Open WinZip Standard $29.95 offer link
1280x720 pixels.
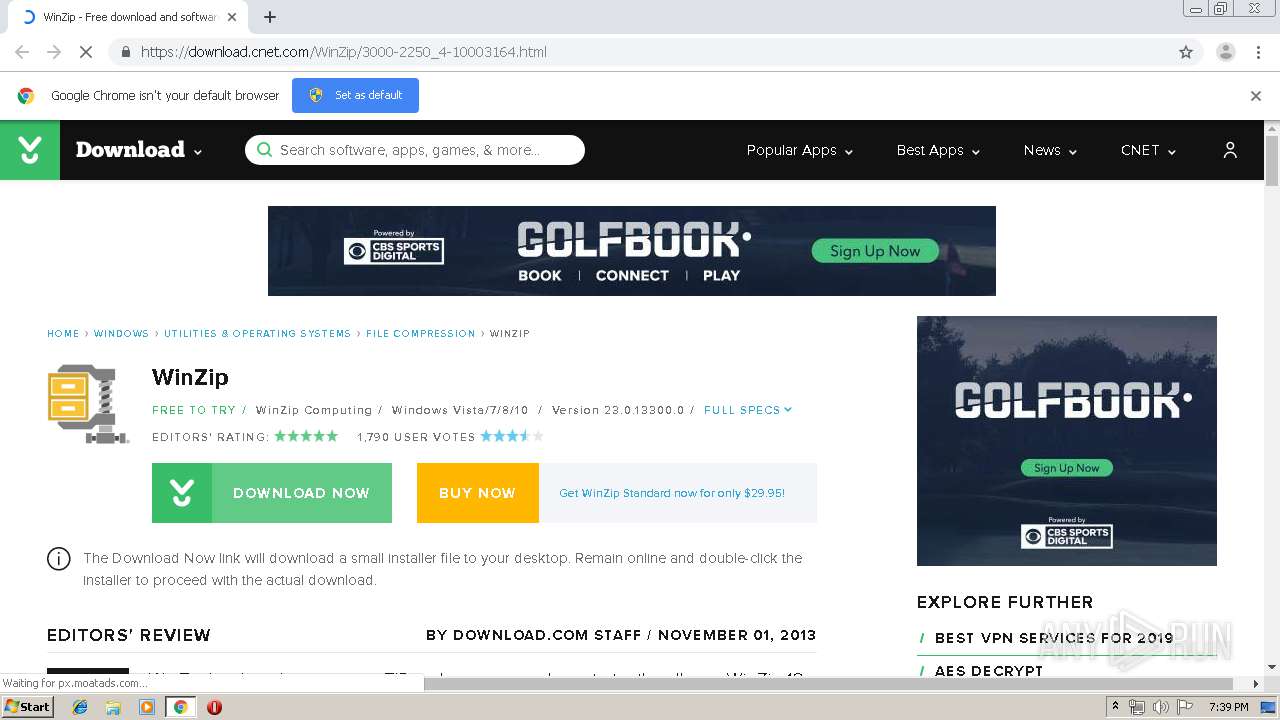pos(672,493)
